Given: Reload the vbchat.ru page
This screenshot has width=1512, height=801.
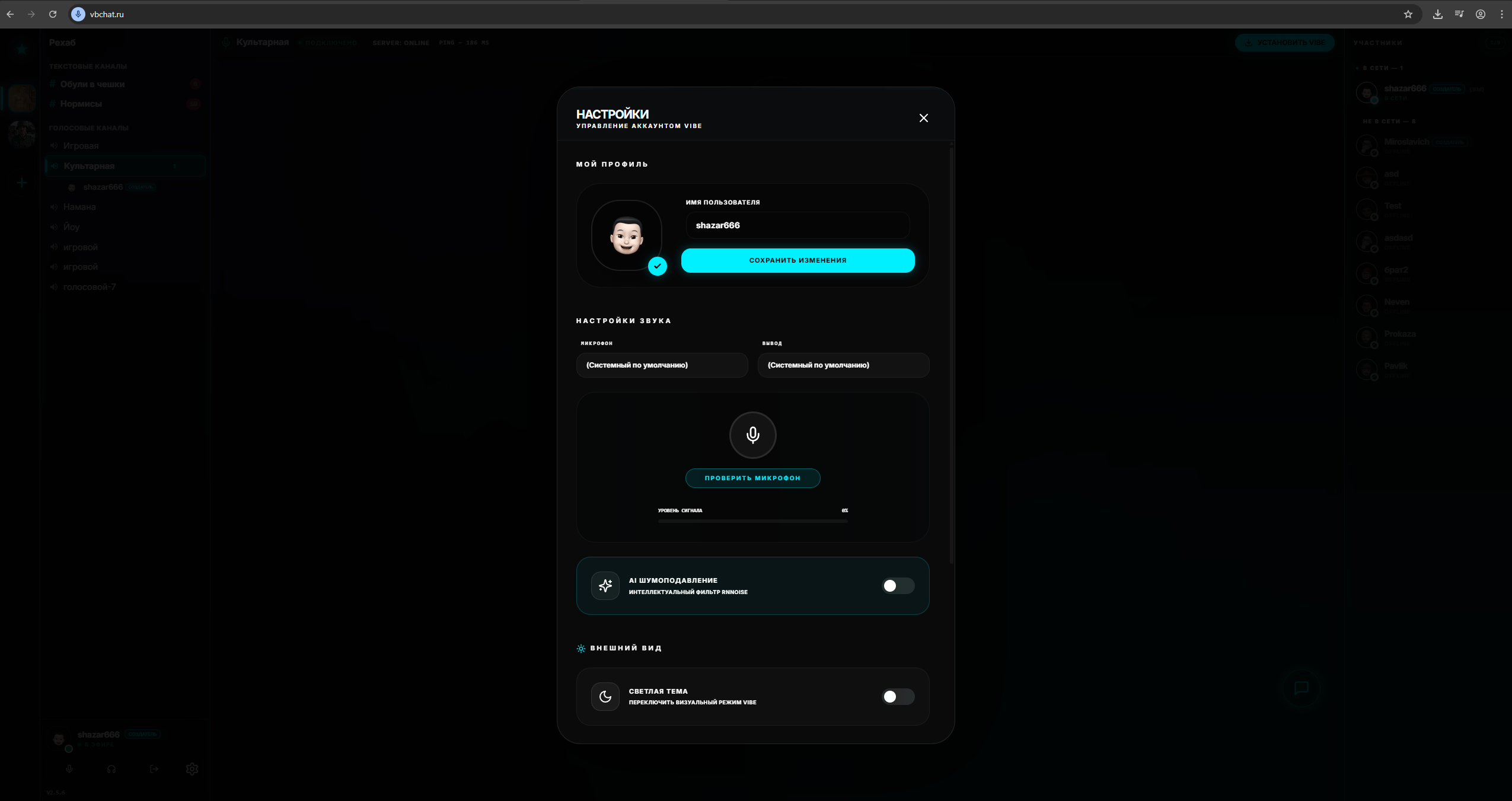Looking at the screenshot, I should [53, 14].
